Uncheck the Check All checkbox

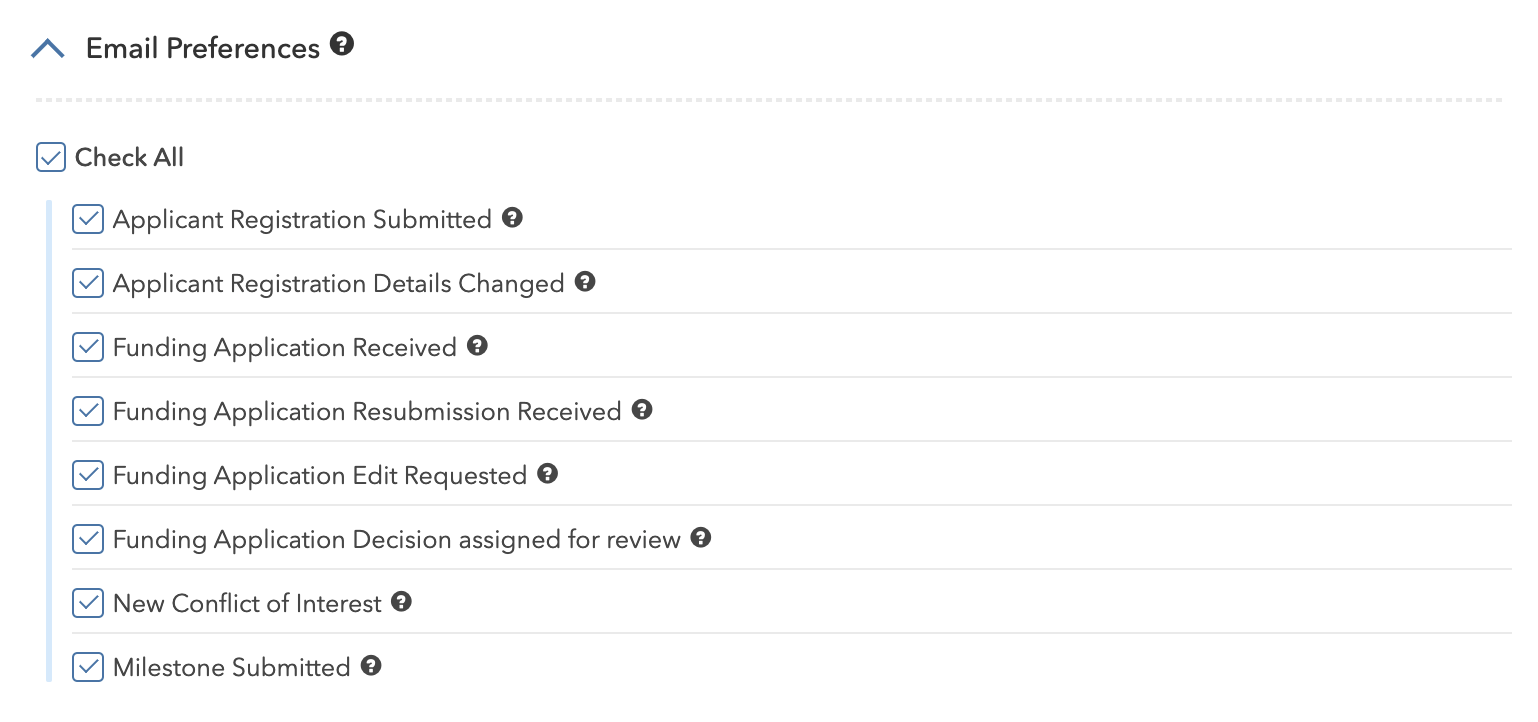pos(51,157)
